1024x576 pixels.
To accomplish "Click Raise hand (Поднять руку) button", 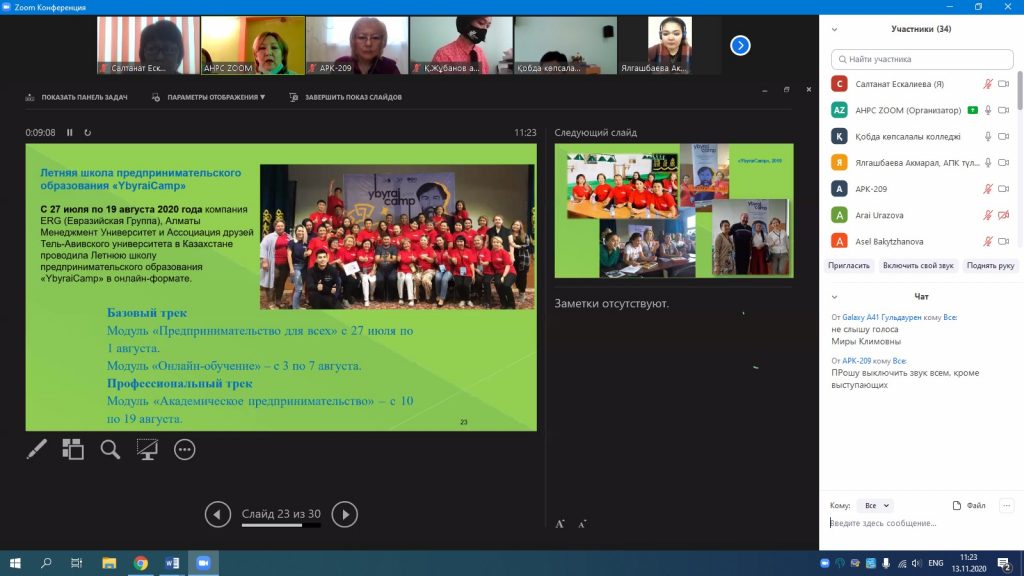I will (991, 266).
